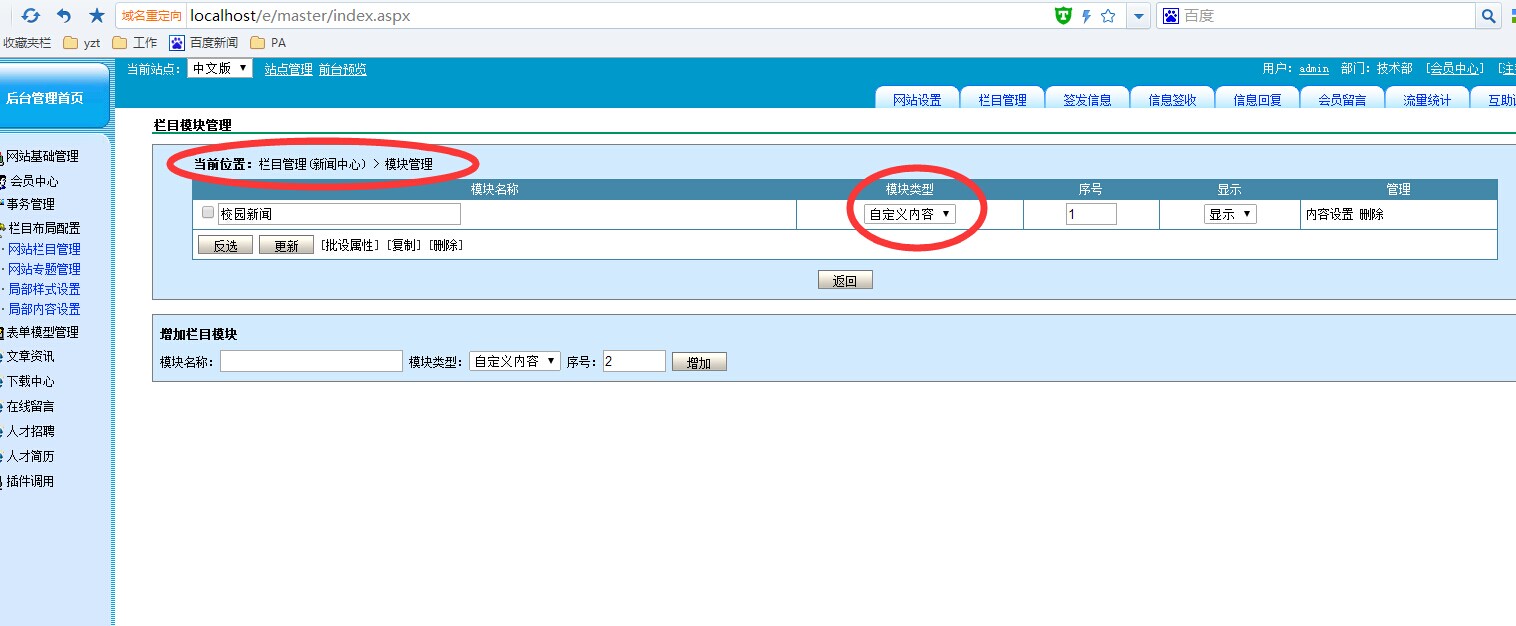Screen dimensions: 1516x626
Task: Click the 前台预览 link
Action: tap(342, 69)
